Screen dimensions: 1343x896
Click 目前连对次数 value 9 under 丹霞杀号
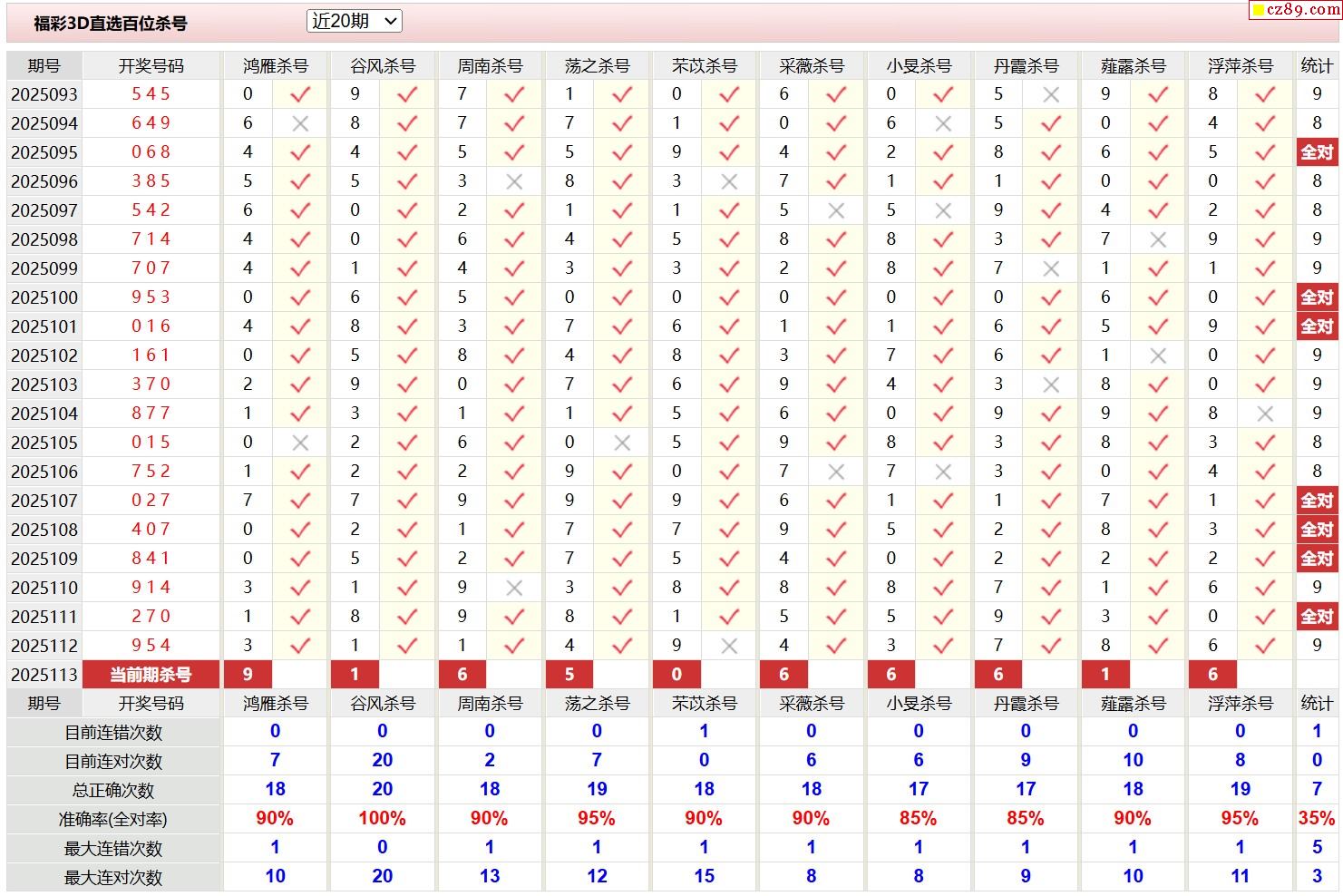pyautogui.click(x=1026, y=761)
